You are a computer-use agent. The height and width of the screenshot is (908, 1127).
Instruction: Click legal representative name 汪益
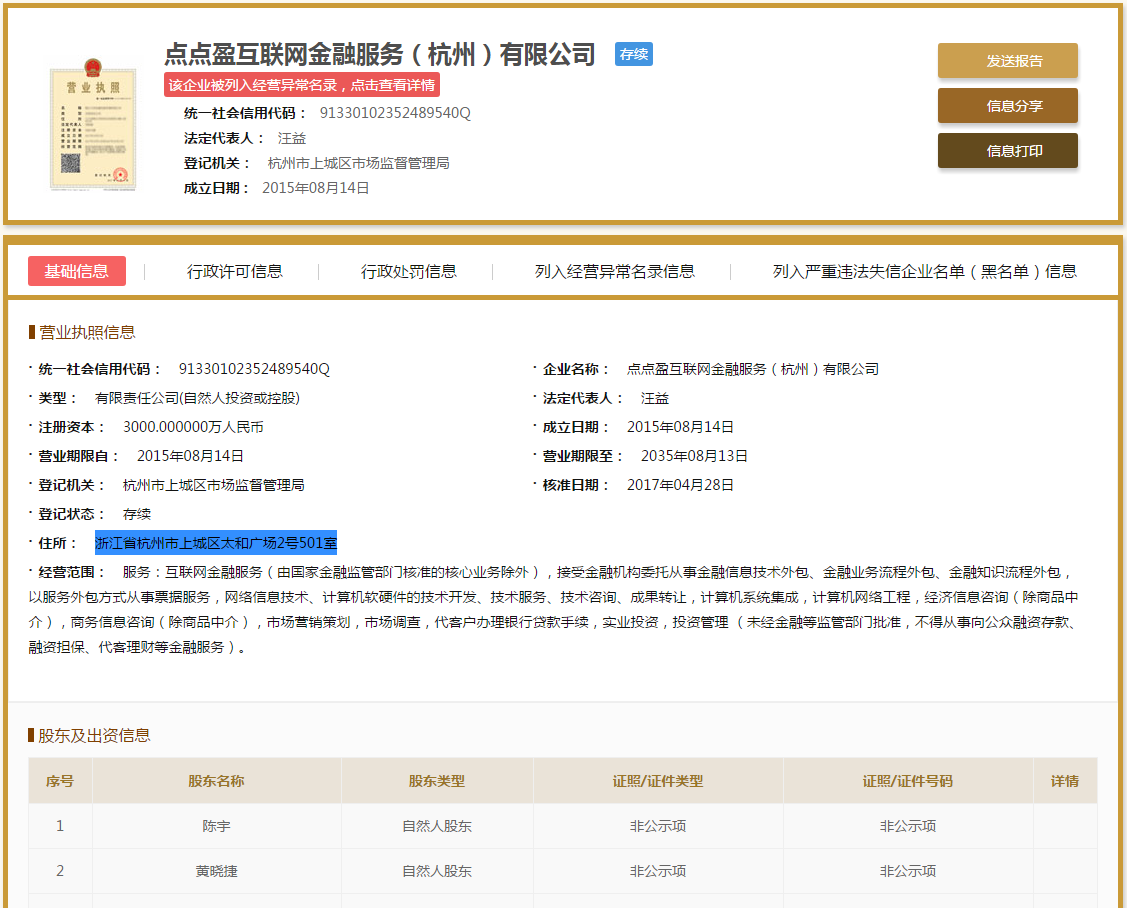tap(292, 138)
